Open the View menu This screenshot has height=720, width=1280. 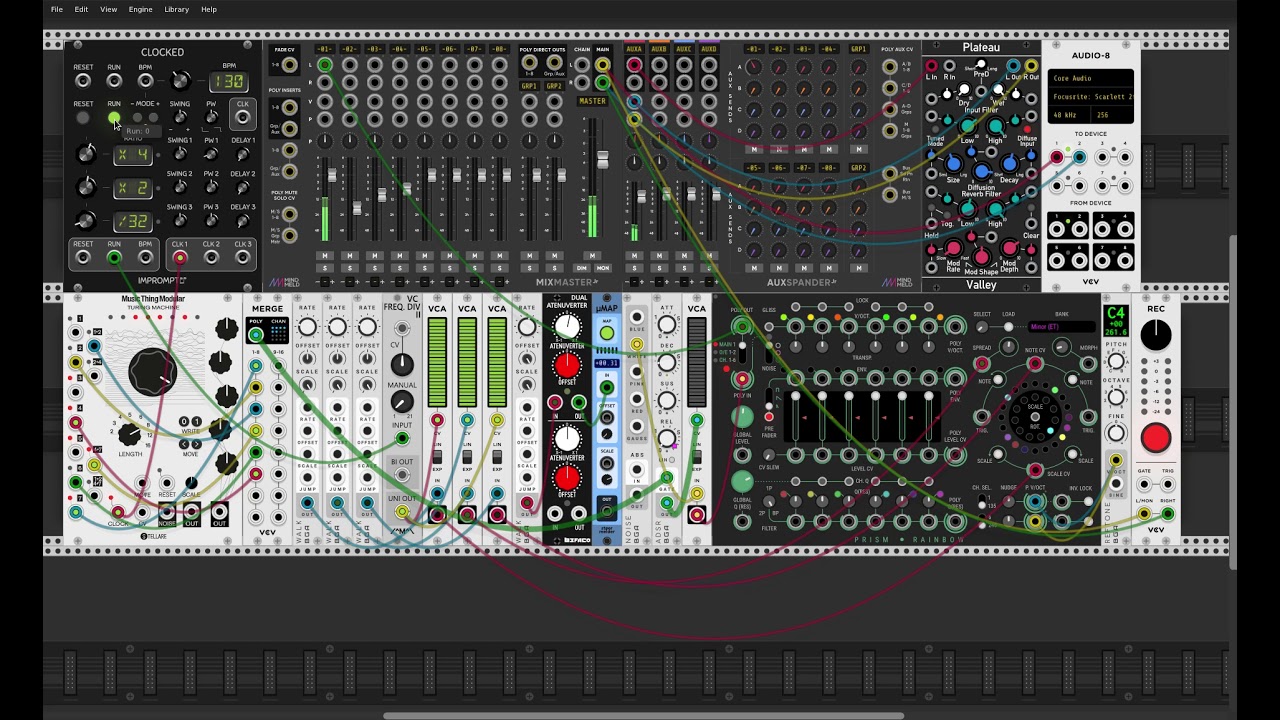point(108,9)
